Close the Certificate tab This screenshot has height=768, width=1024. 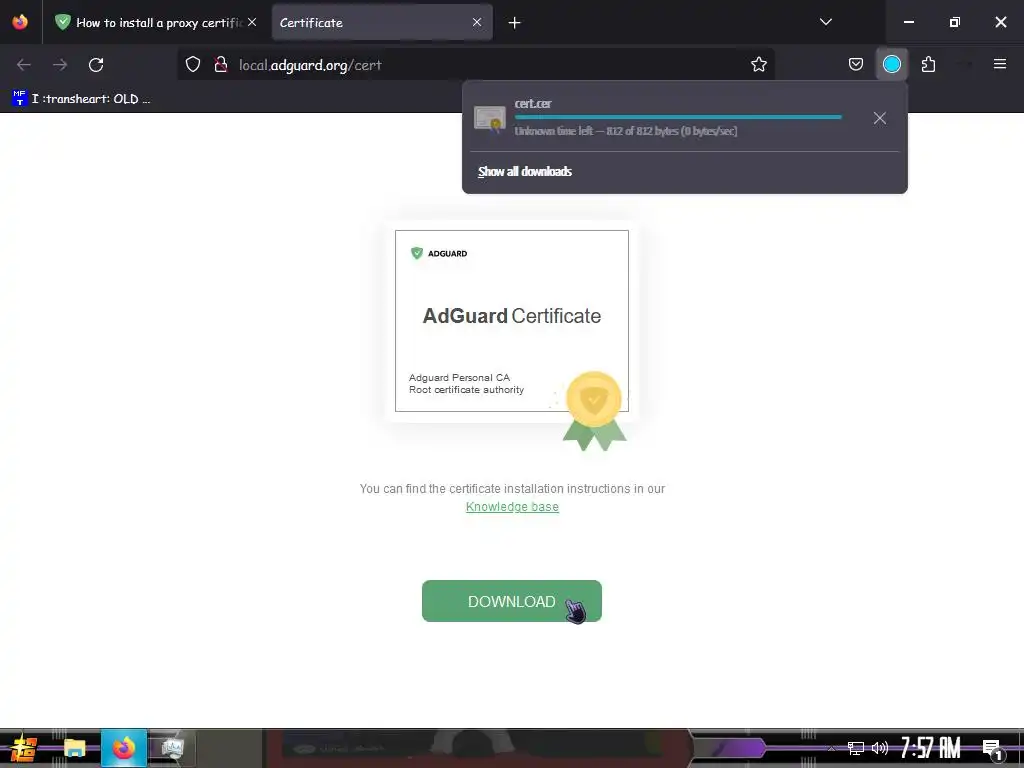[x=477, y=22]
